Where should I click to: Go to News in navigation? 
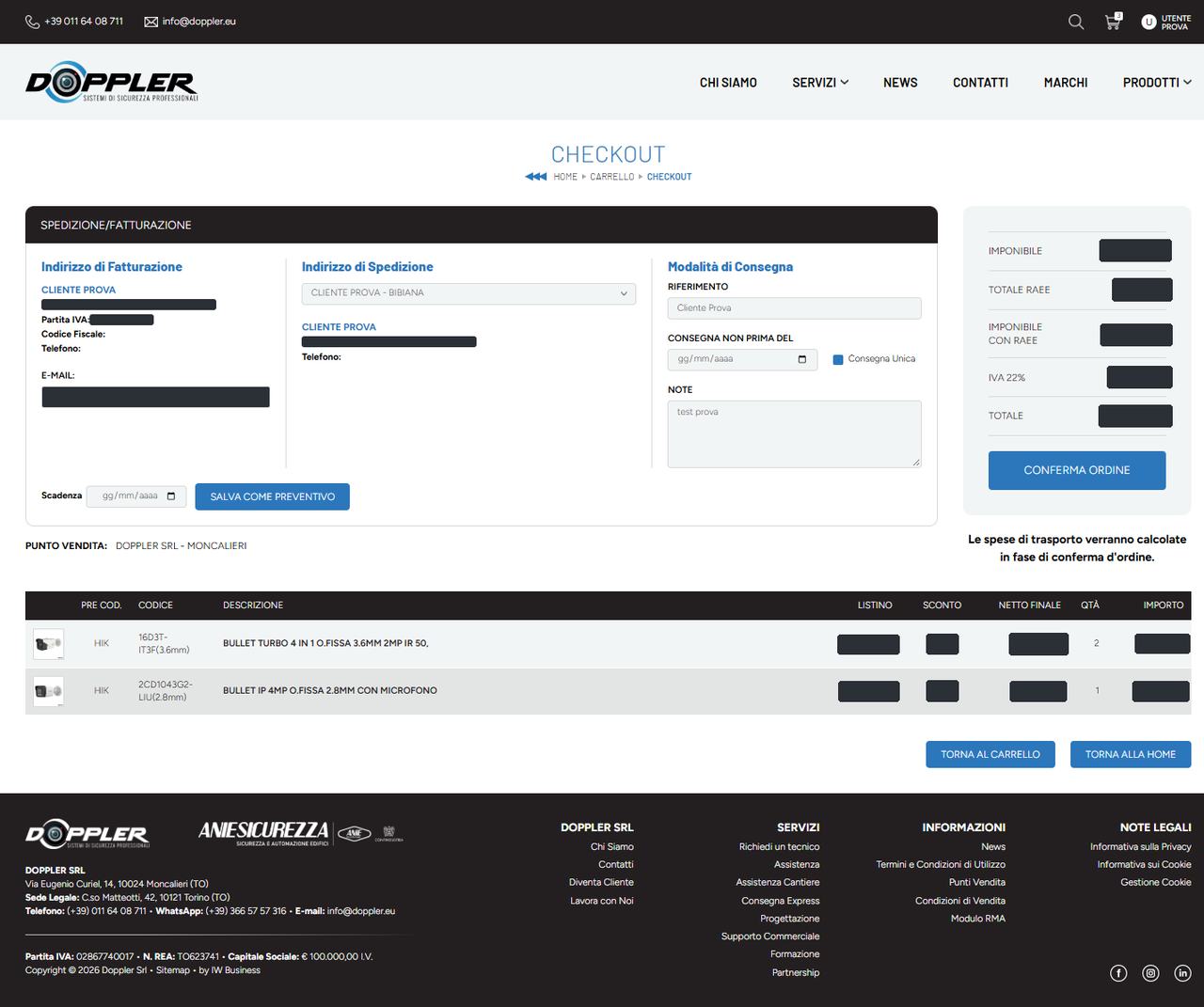point(900,83)
